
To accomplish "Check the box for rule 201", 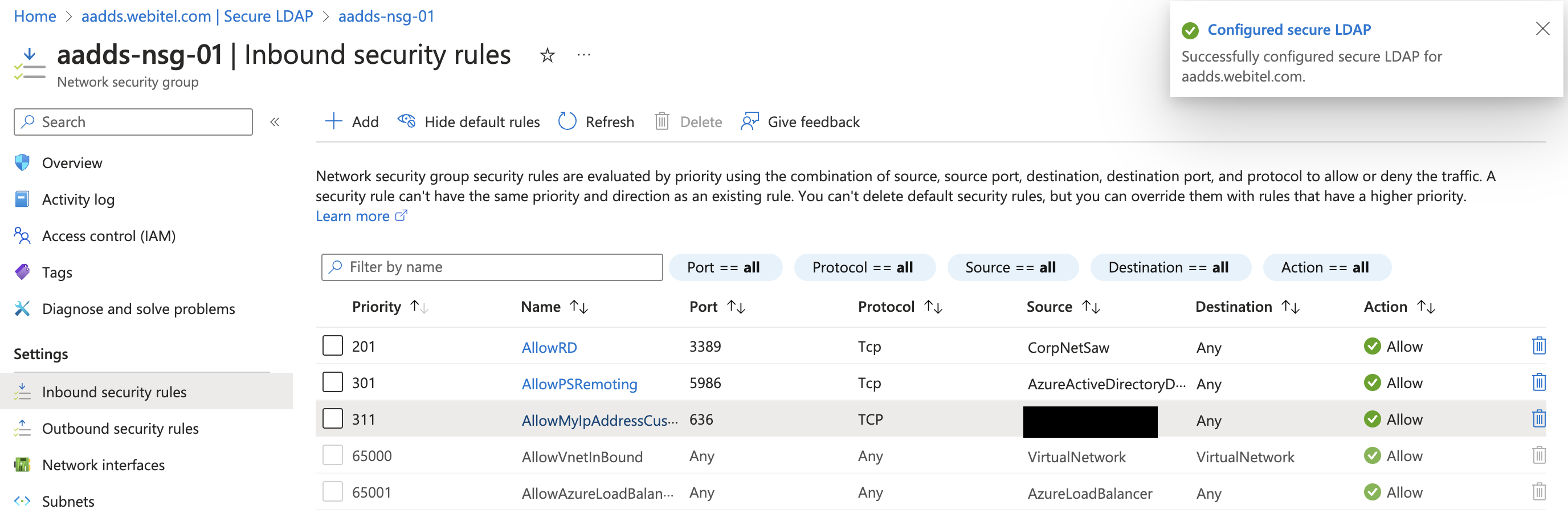I will 332,345.
